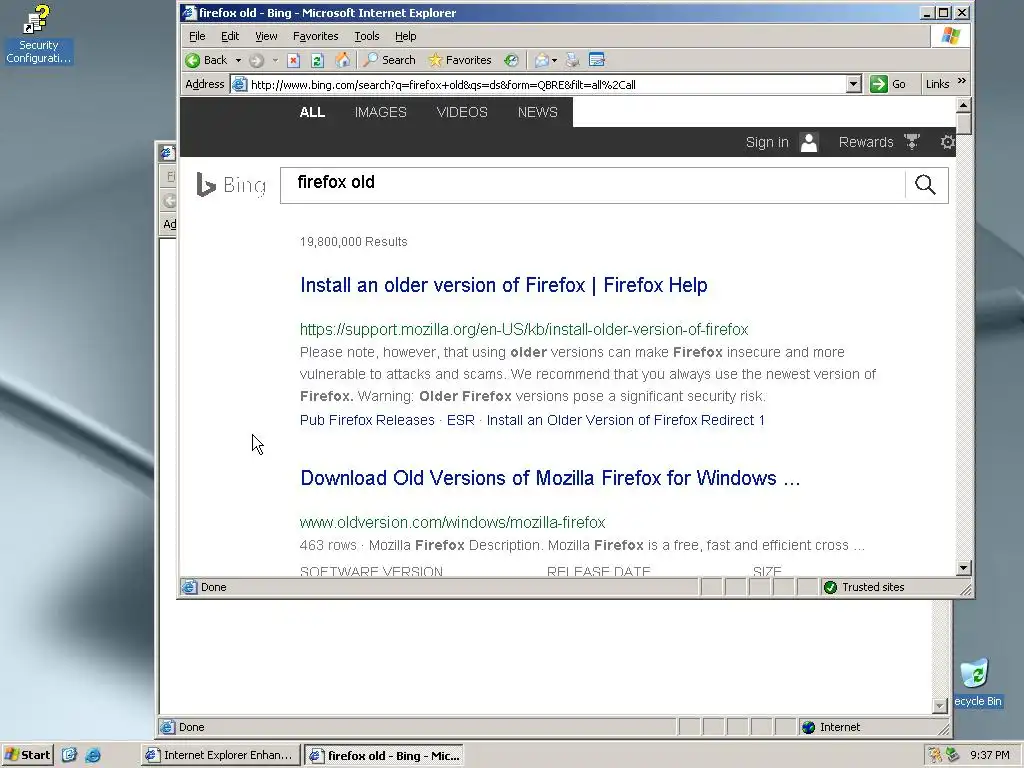Click the support.mozilla.org result URL
Viewport: 1024px width, 768px height.
tap(524, 329)
